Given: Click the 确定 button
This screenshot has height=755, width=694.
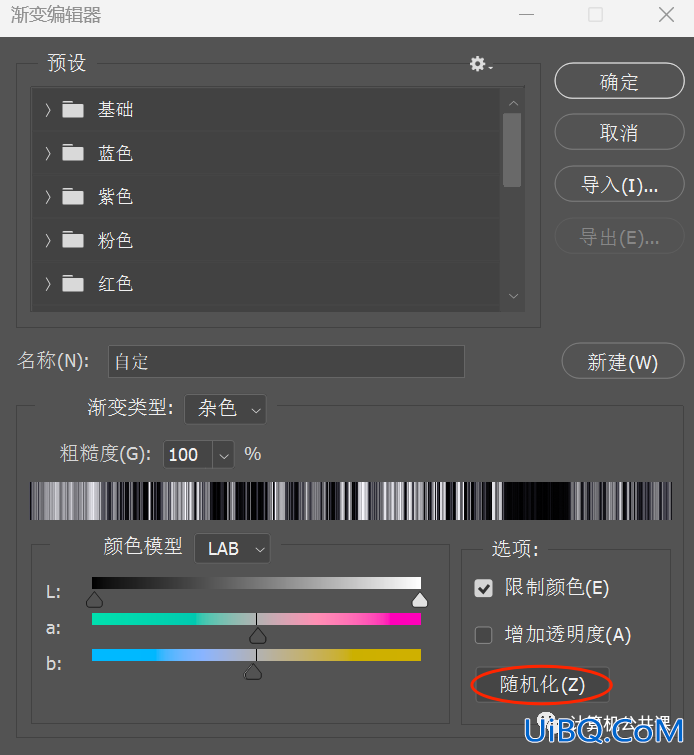Looking at the screenshot, I should coord(619,81).
